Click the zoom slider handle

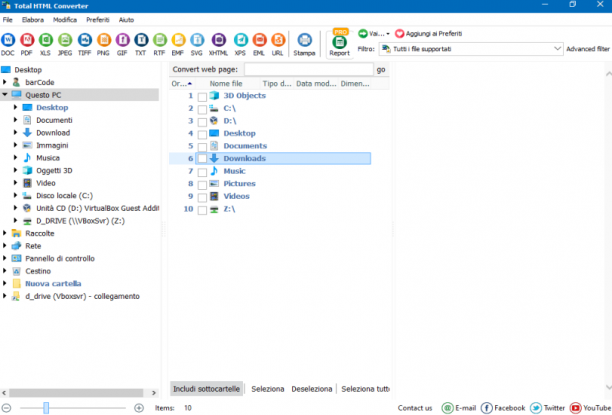[x=46, y=408]
